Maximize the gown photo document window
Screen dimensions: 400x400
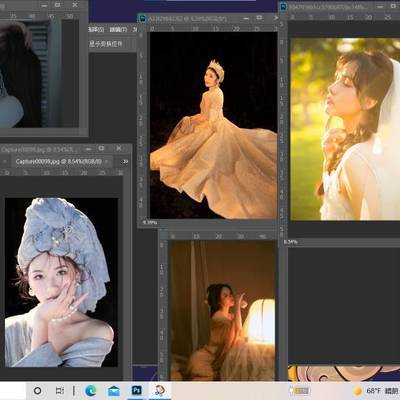tap(259, 18)
